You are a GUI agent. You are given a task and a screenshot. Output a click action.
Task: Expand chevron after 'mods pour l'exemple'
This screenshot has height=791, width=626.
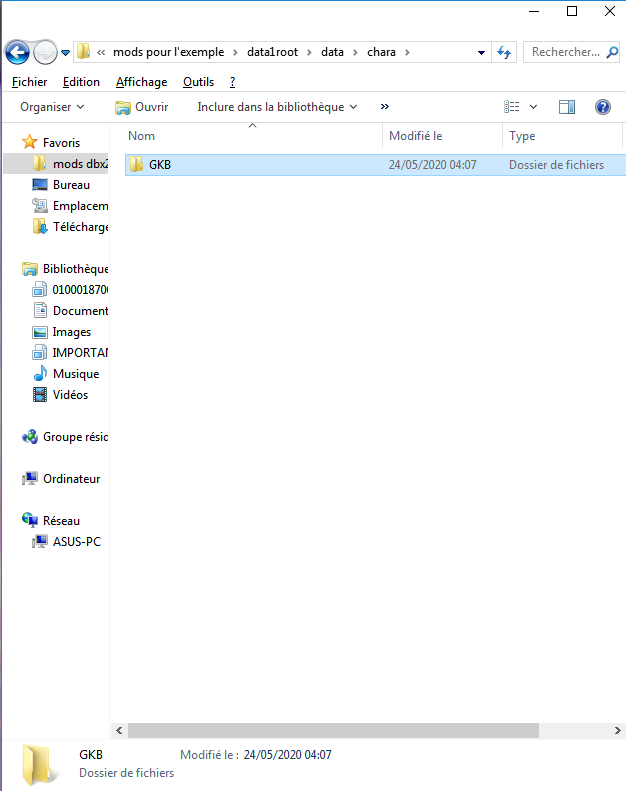tap(235, 52)
